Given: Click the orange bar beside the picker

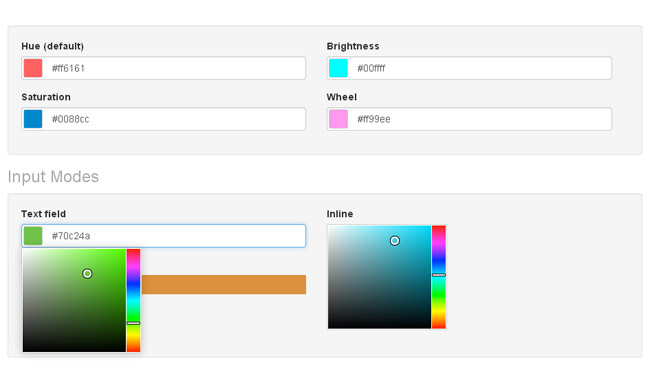Looking at the screenshot, I should [x=224, y=284].
